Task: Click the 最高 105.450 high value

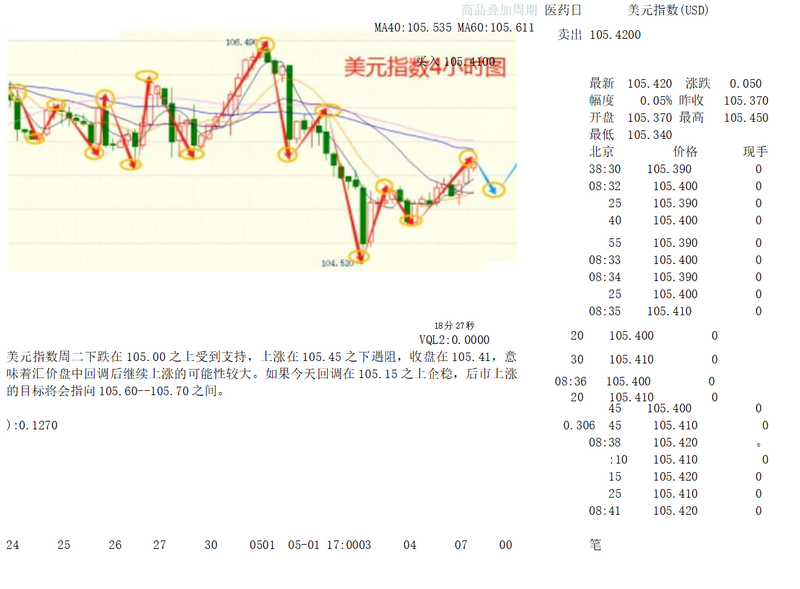Action: pos(723,118)
